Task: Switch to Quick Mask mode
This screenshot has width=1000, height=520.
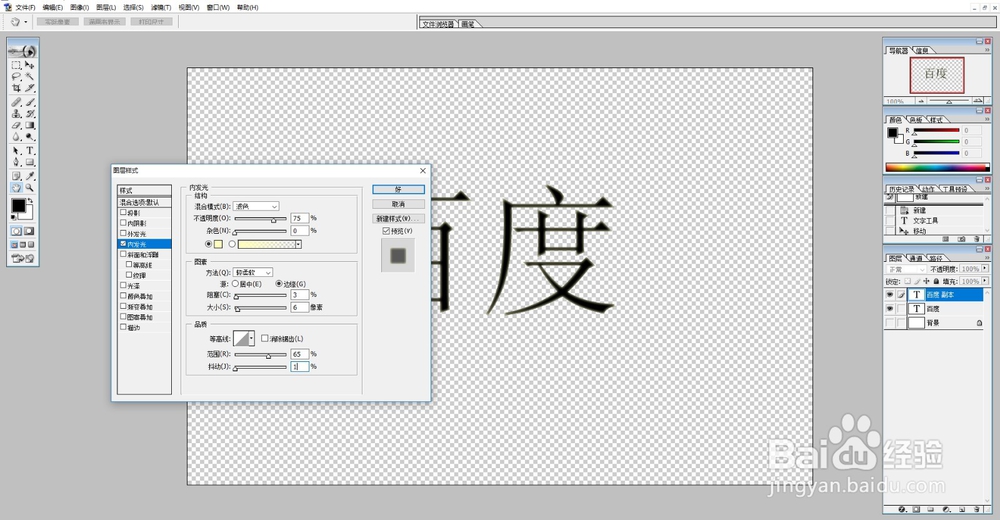Action: coord(29,231)
